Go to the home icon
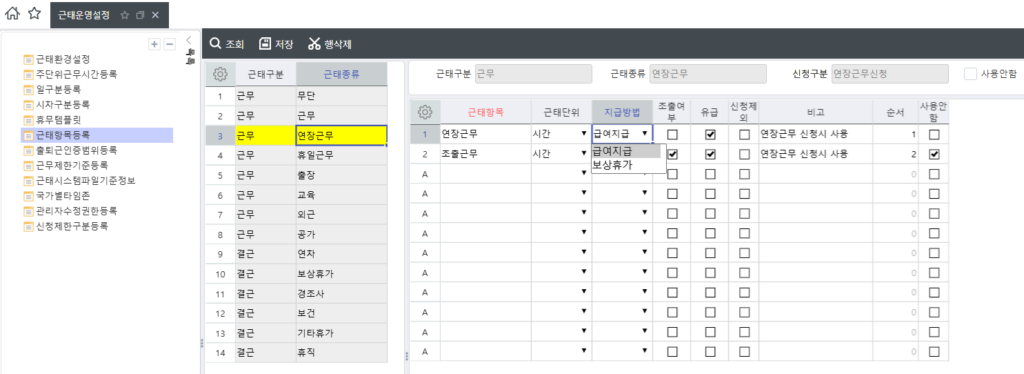This screenshot has width=1024, height=374. pos(12,14)
